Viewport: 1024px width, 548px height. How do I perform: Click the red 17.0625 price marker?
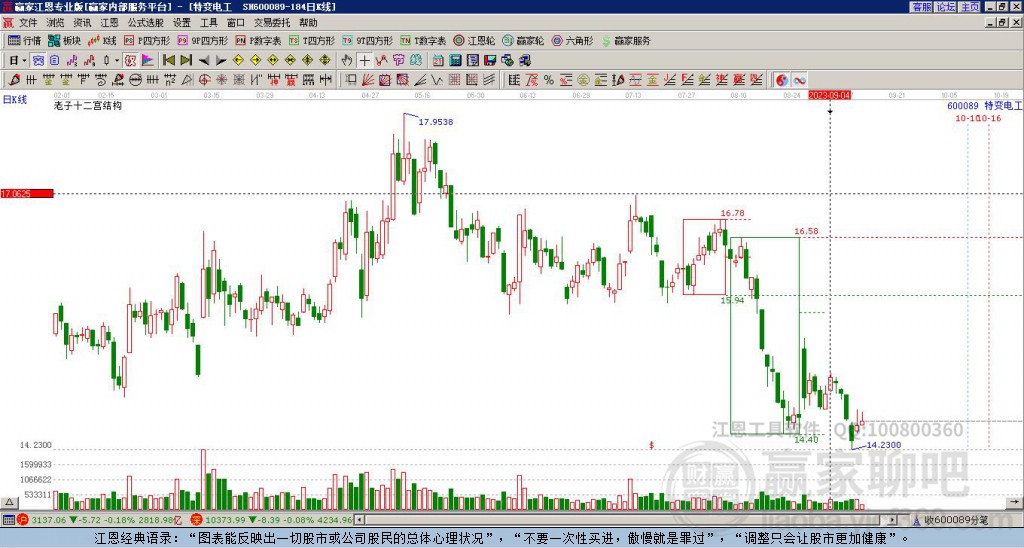(x=27, y=194)
